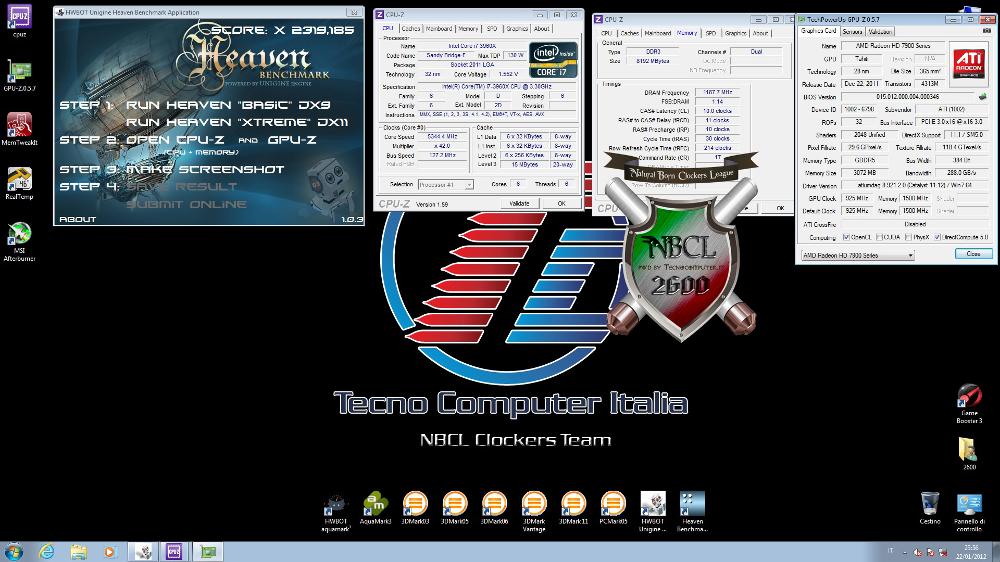This screenshot has width=1000, height=562.
Task: Open Pannello di controllo desktop icon
Action: click(x=969, y=512)
